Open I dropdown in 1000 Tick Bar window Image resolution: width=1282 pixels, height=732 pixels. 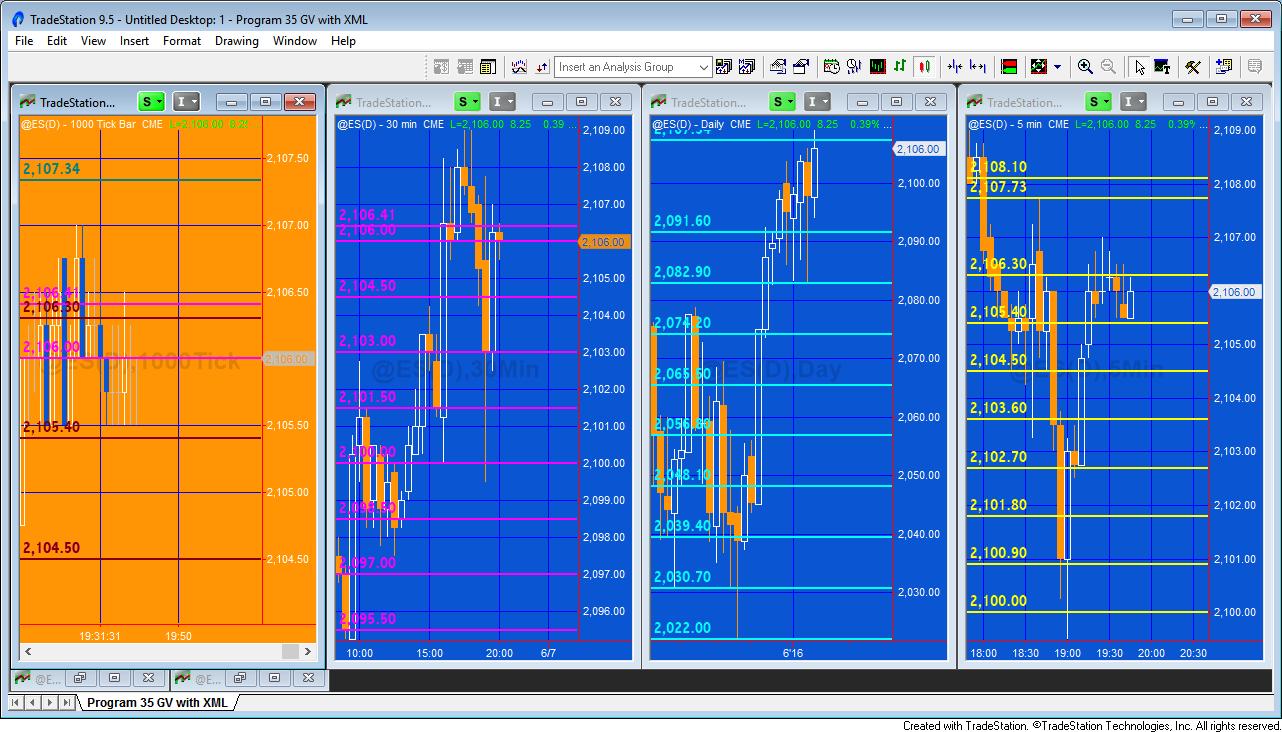[186, 102]
